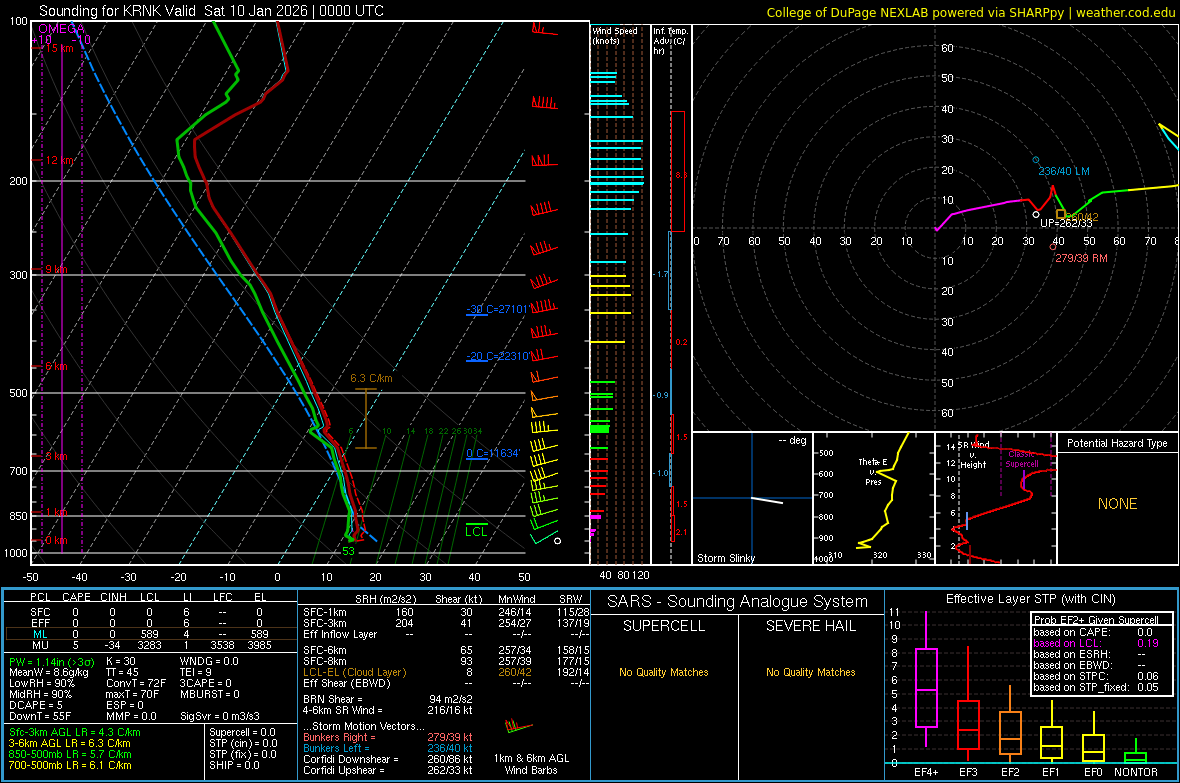This screenshot has height=783, width=1180.
Task: Click the 'SRH (m2/s2)' column header
Action: (x=385, y=599)
